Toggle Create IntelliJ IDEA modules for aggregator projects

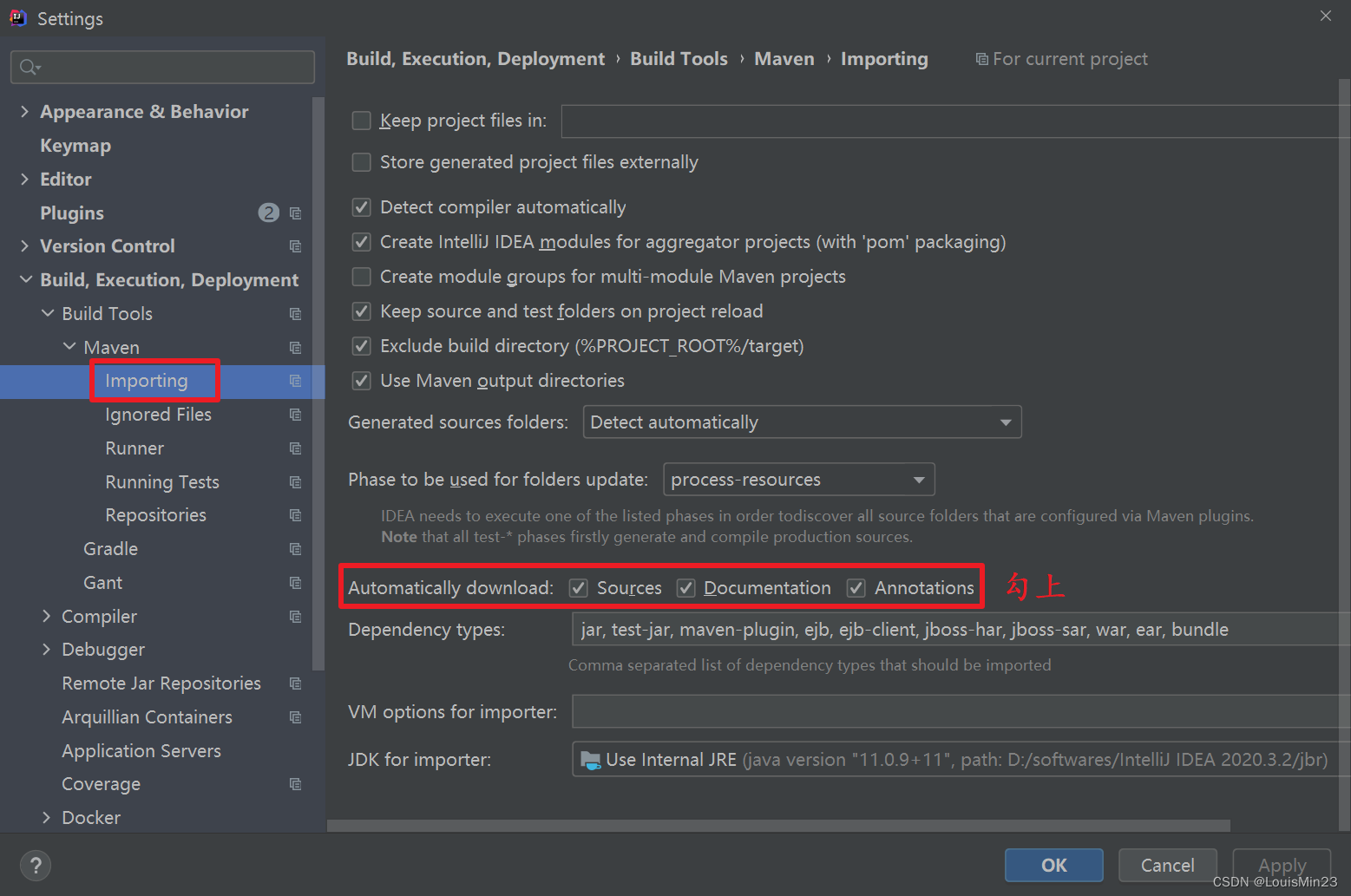pos(362,242)
